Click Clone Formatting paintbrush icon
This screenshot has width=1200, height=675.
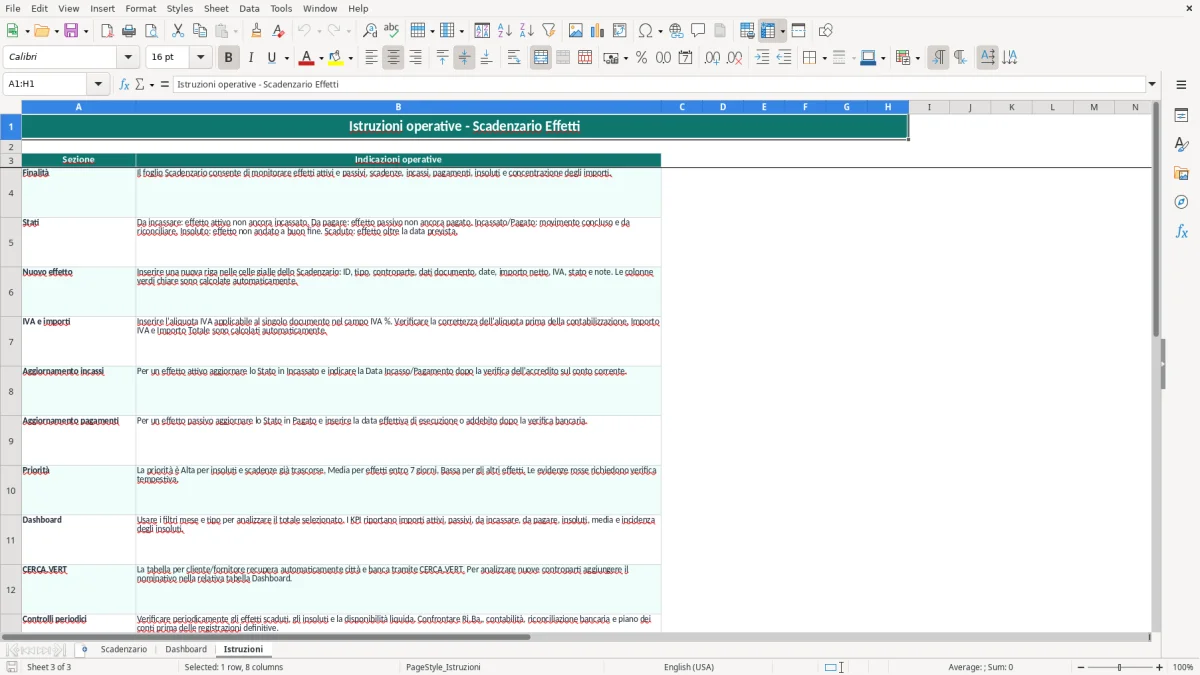257,31
